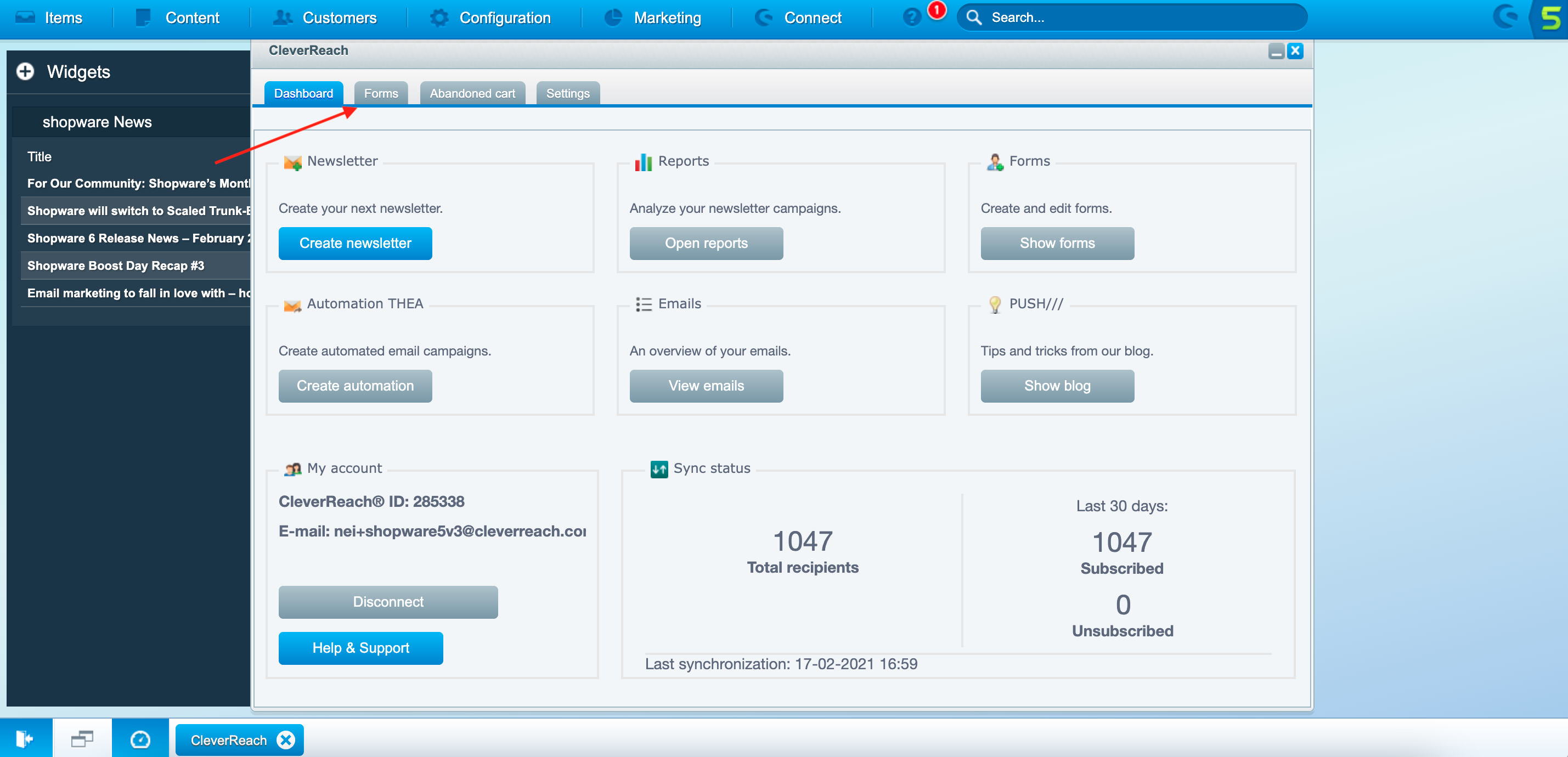
Task: Click the help question mark icon
Action: tap(911, 18)
